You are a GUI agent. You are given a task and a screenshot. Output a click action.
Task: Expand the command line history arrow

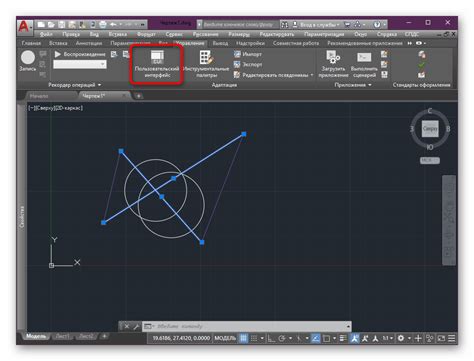click(x=348, y=326)
